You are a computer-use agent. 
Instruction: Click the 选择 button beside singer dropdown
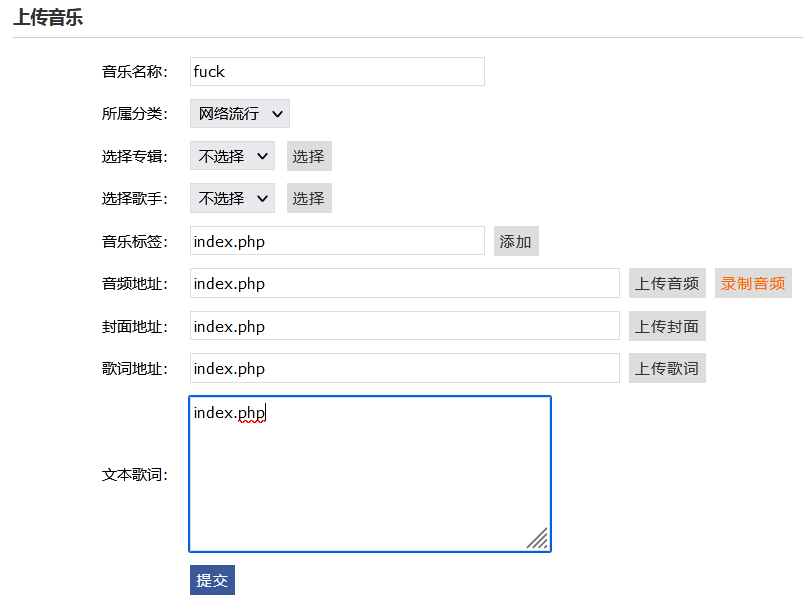308,197
